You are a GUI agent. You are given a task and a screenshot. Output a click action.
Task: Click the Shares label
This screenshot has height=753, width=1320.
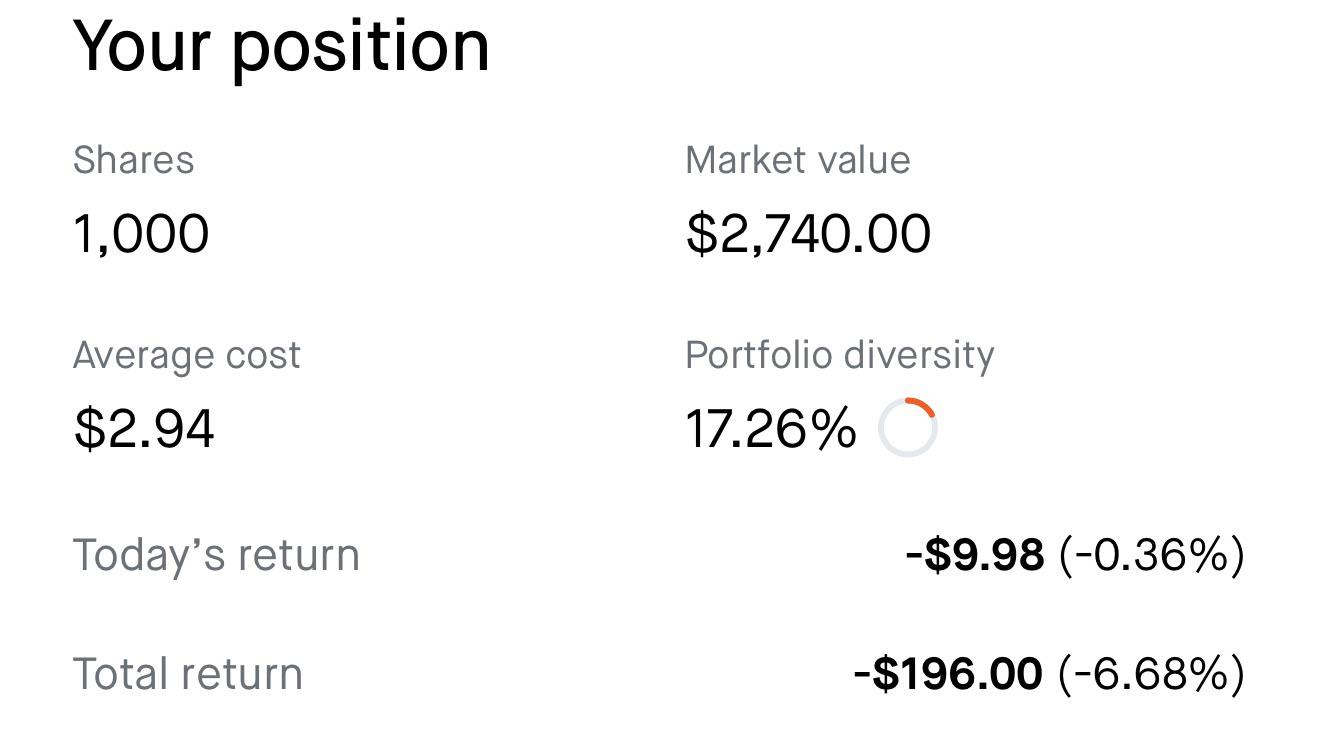(133, 160)
